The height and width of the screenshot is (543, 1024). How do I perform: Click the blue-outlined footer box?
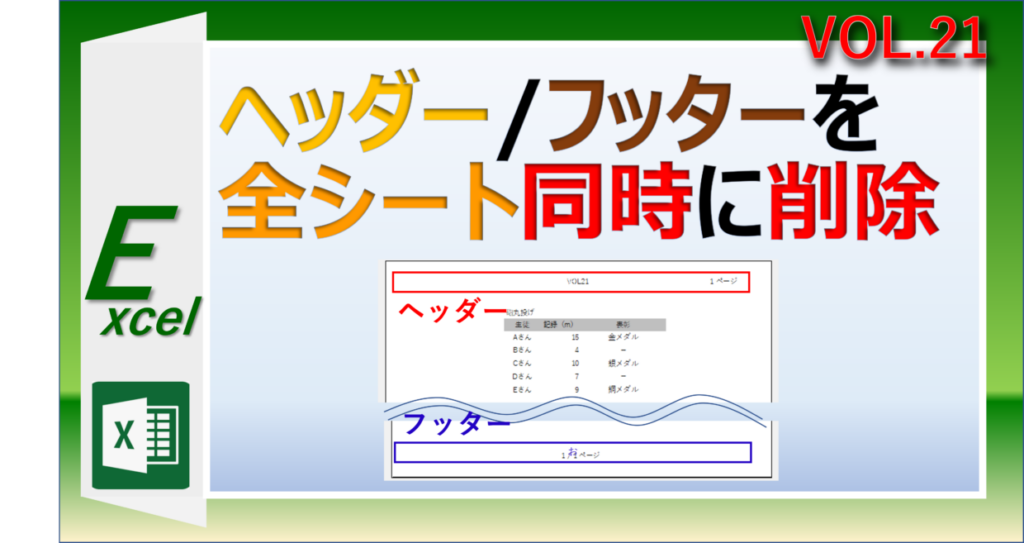coord(572,453)
